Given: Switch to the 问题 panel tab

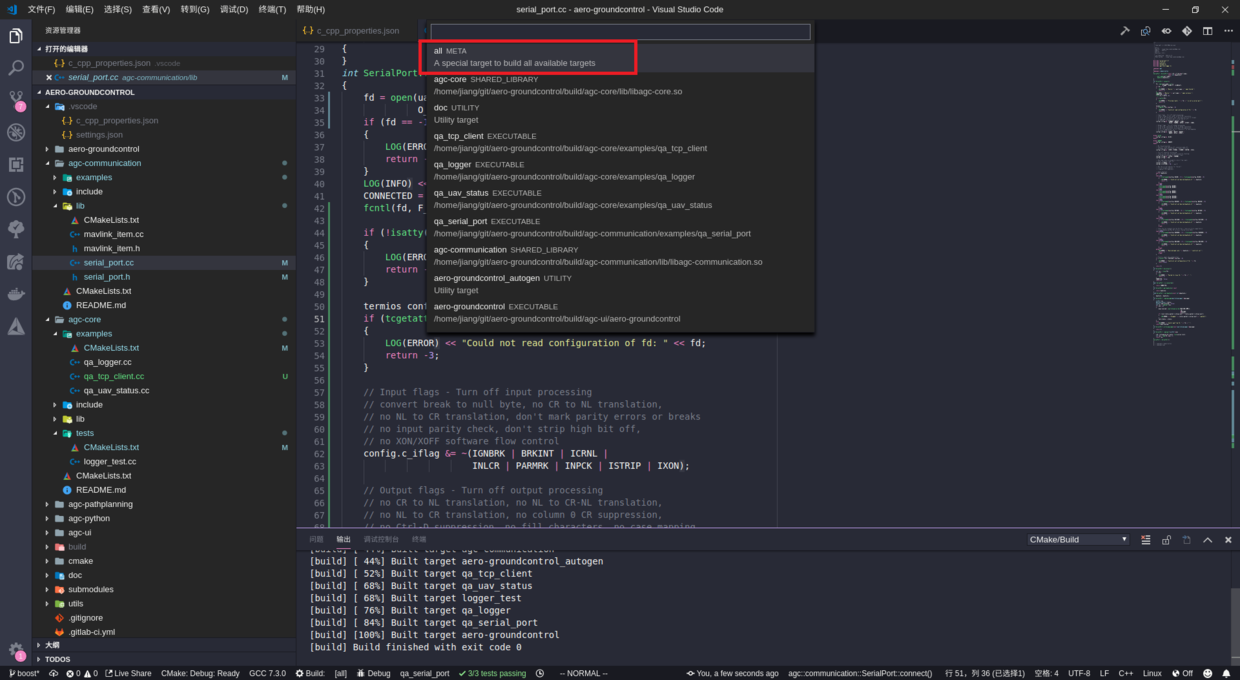Looking at the screenshot, I should coord(316,540).
